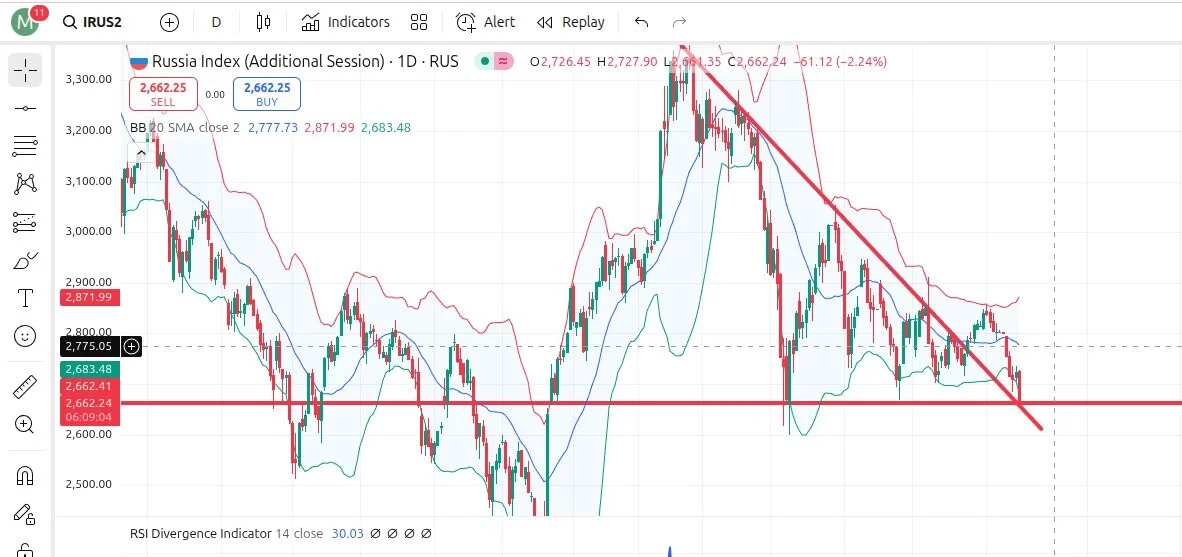The width and height of the screenshot is (1182, 557).
Task: Click the red SELL 2,662.25 button
Action: pyautogui.click(x=163, y=94)
